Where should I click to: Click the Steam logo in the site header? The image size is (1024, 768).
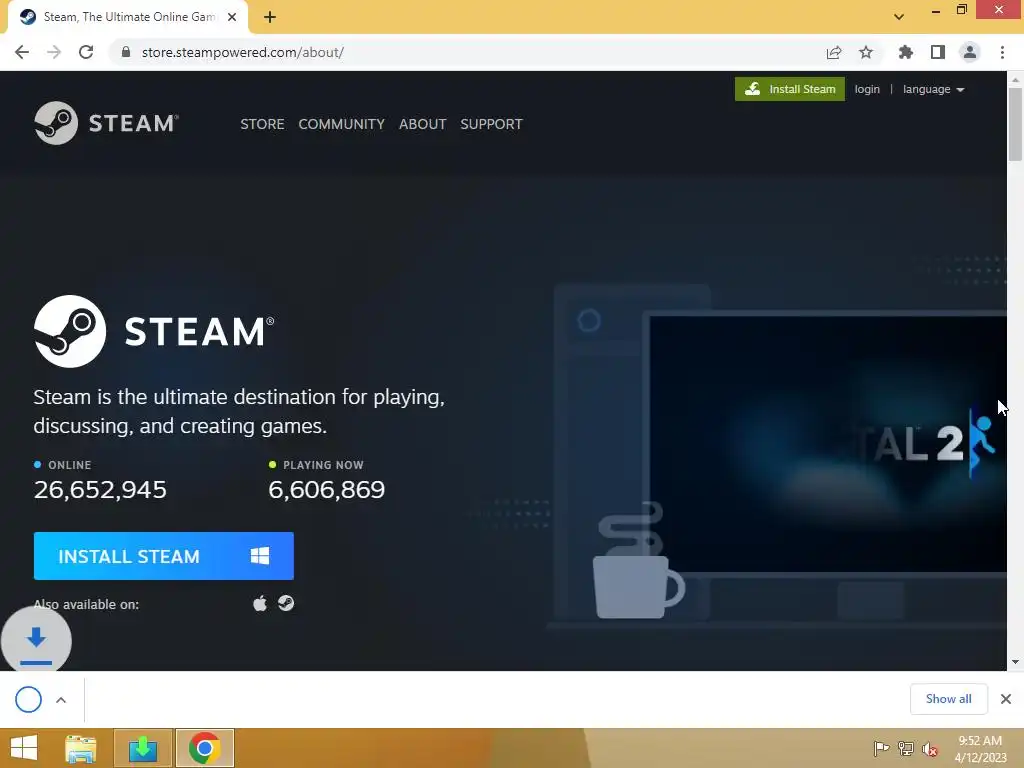tap(106, 123)
